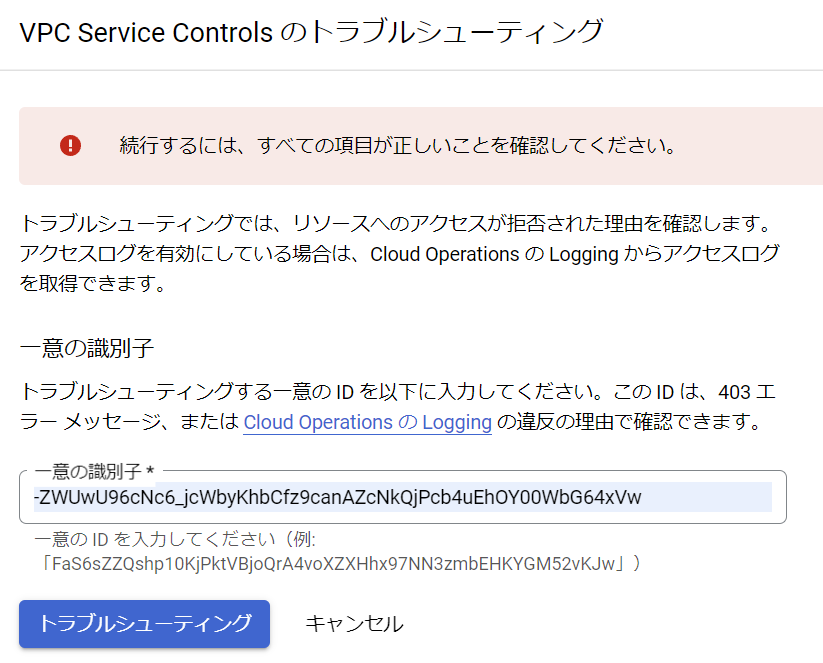Click the paragraph starting トラブルシューティングでは
This screenshot has width=823, height=663.
point(399,254)
